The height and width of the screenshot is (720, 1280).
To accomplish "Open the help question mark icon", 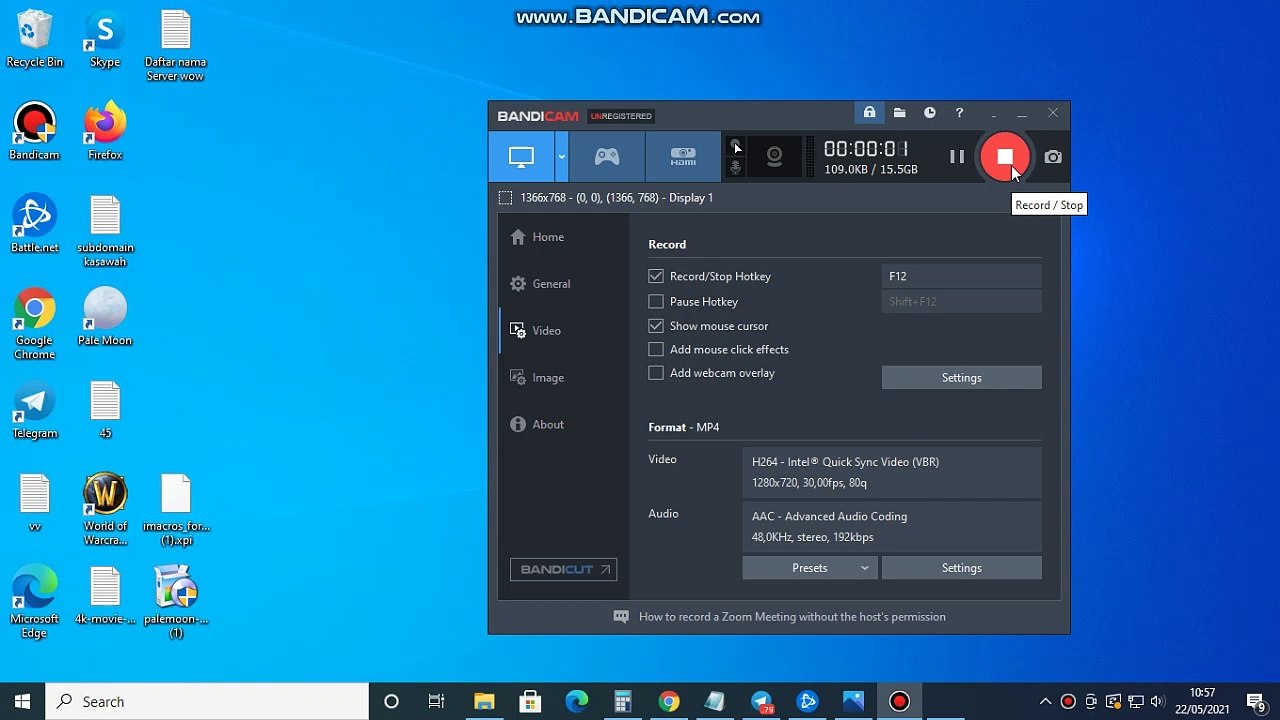I will [959, 113].
